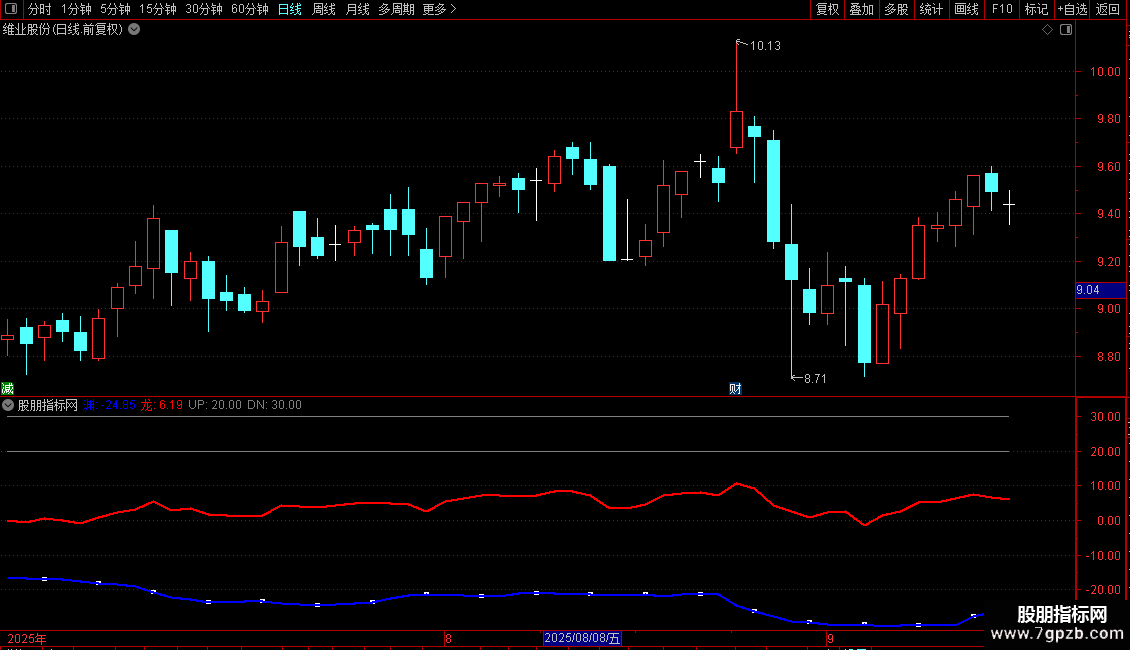The height and width of the screenshot is (650, 1130).
Task: Select the 分时 intraday tab
Action: 40,9
